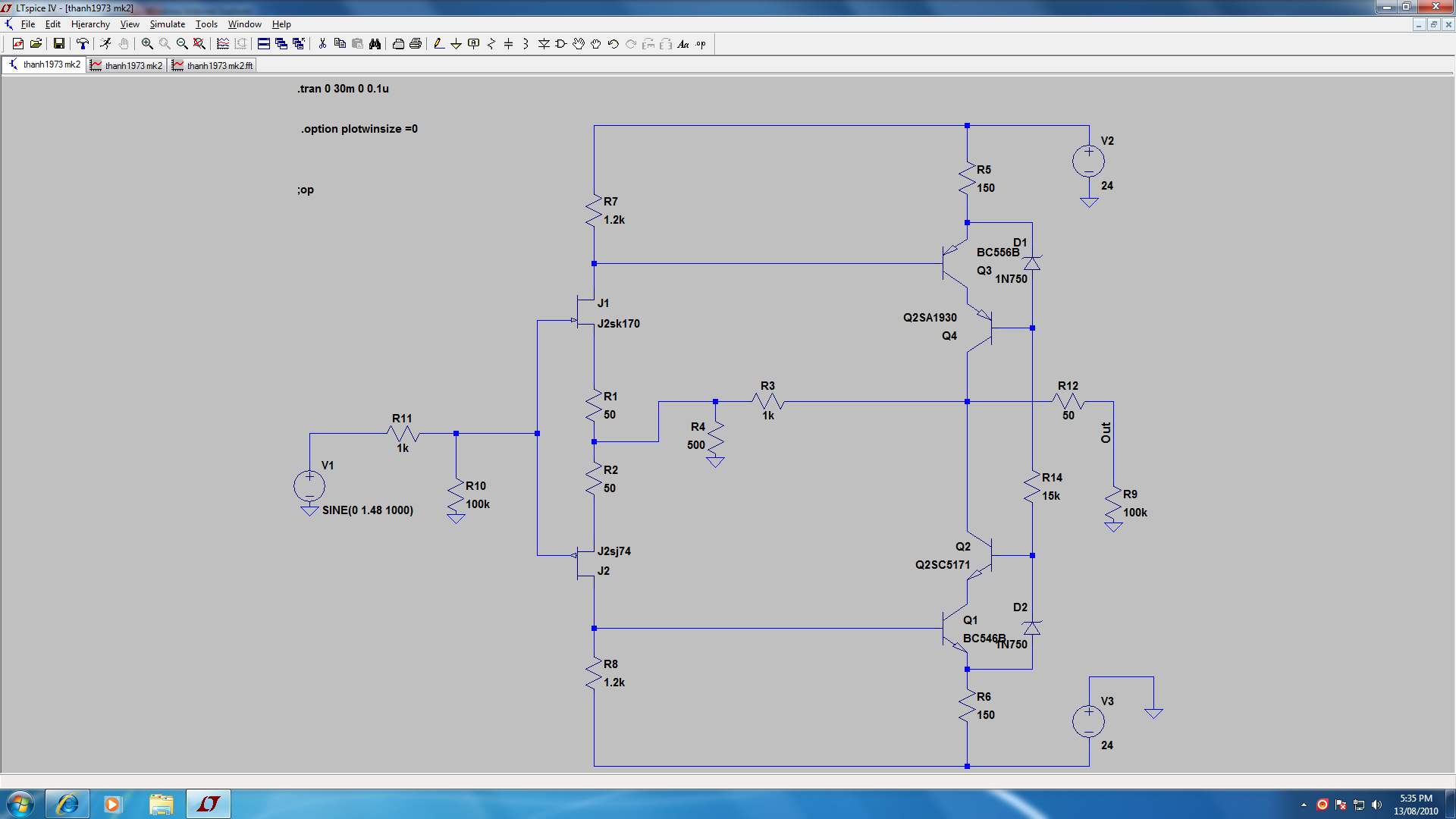
Task: Select the Draw Wire pencil tool
Action: point(438,44)
